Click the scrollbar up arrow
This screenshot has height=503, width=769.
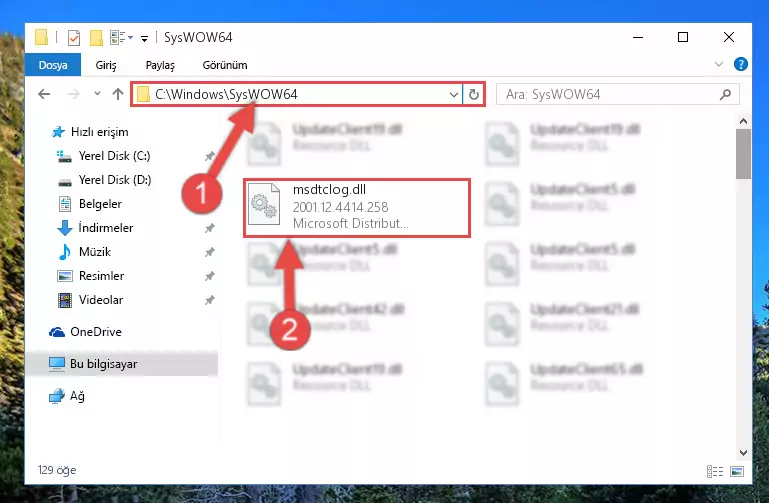click(743, 121)
